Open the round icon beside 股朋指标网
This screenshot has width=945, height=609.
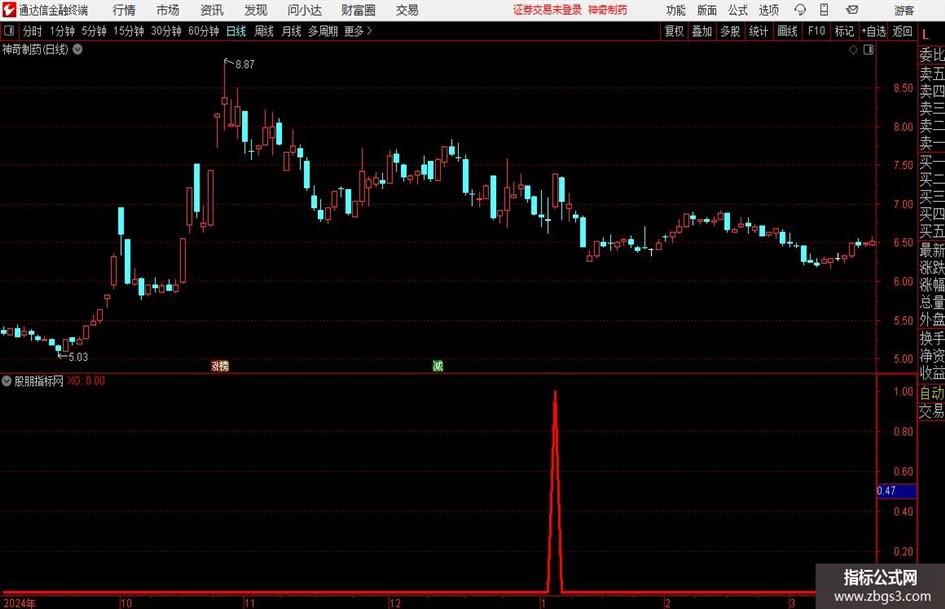[7, 381]
